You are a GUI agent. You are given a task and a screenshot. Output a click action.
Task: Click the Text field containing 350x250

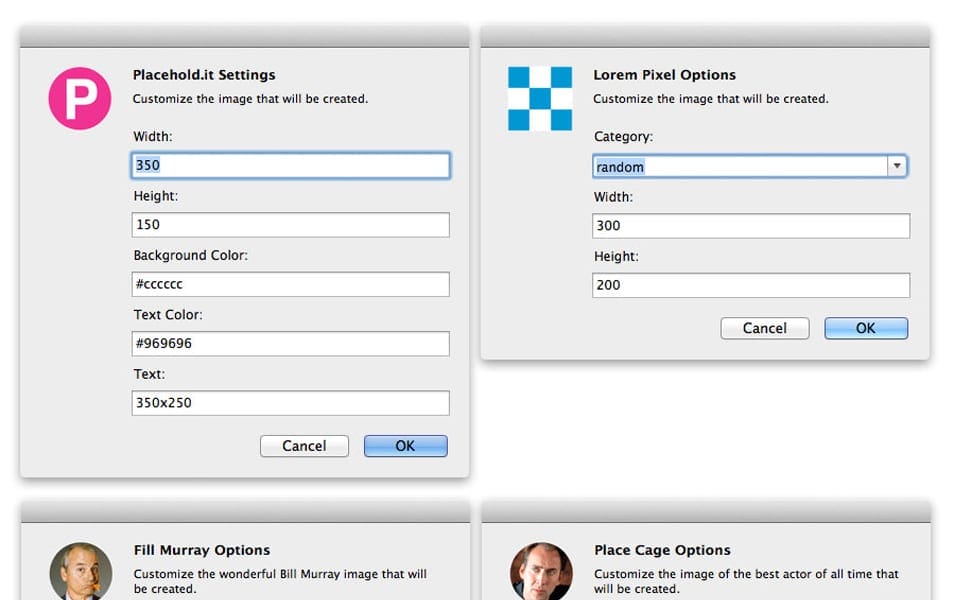[x=290, y=403]
